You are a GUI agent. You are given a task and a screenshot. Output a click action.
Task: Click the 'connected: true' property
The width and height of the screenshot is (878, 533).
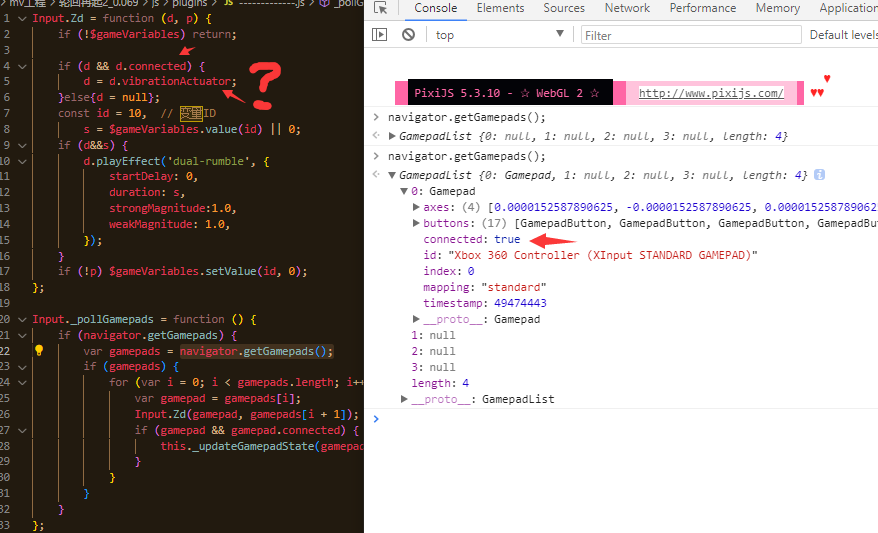click(471, 239)
